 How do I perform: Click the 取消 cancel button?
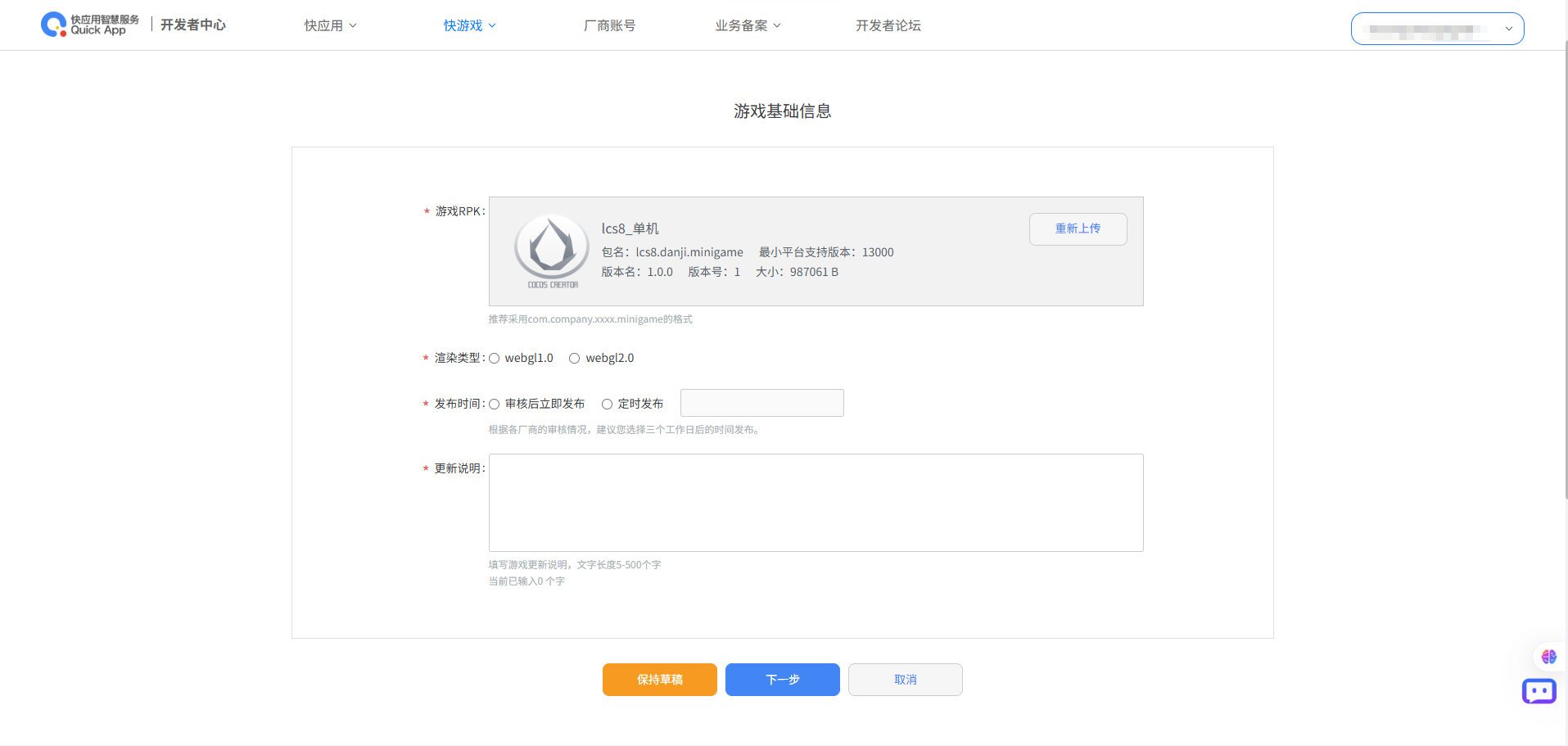tap(905, 680)
